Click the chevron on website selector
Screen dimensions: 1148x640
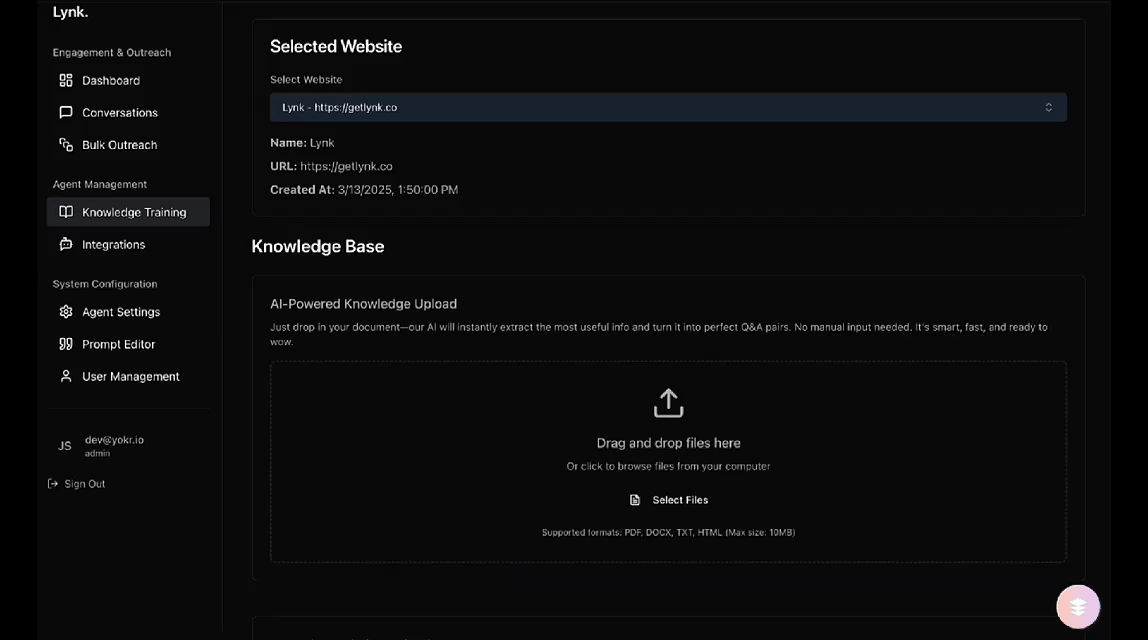(x=1048, y=107)
